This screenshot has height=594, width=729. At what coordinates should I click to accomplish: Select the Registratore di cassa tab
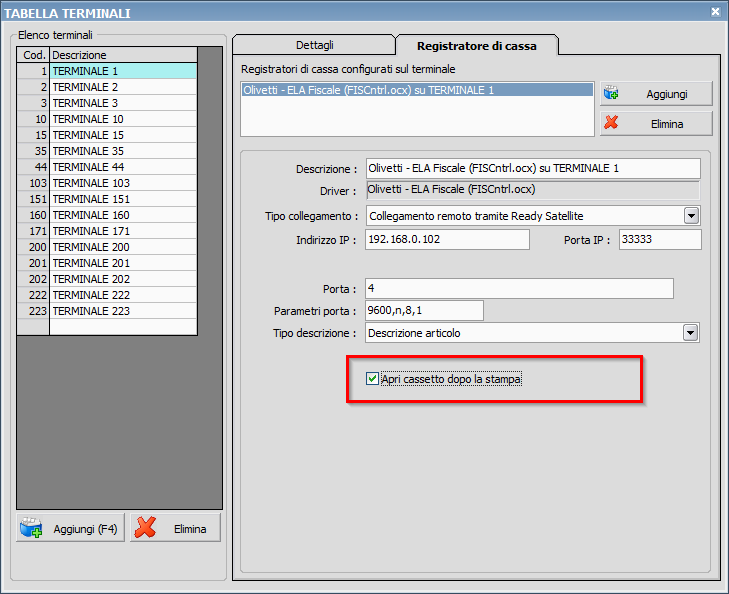coord(477,46)
